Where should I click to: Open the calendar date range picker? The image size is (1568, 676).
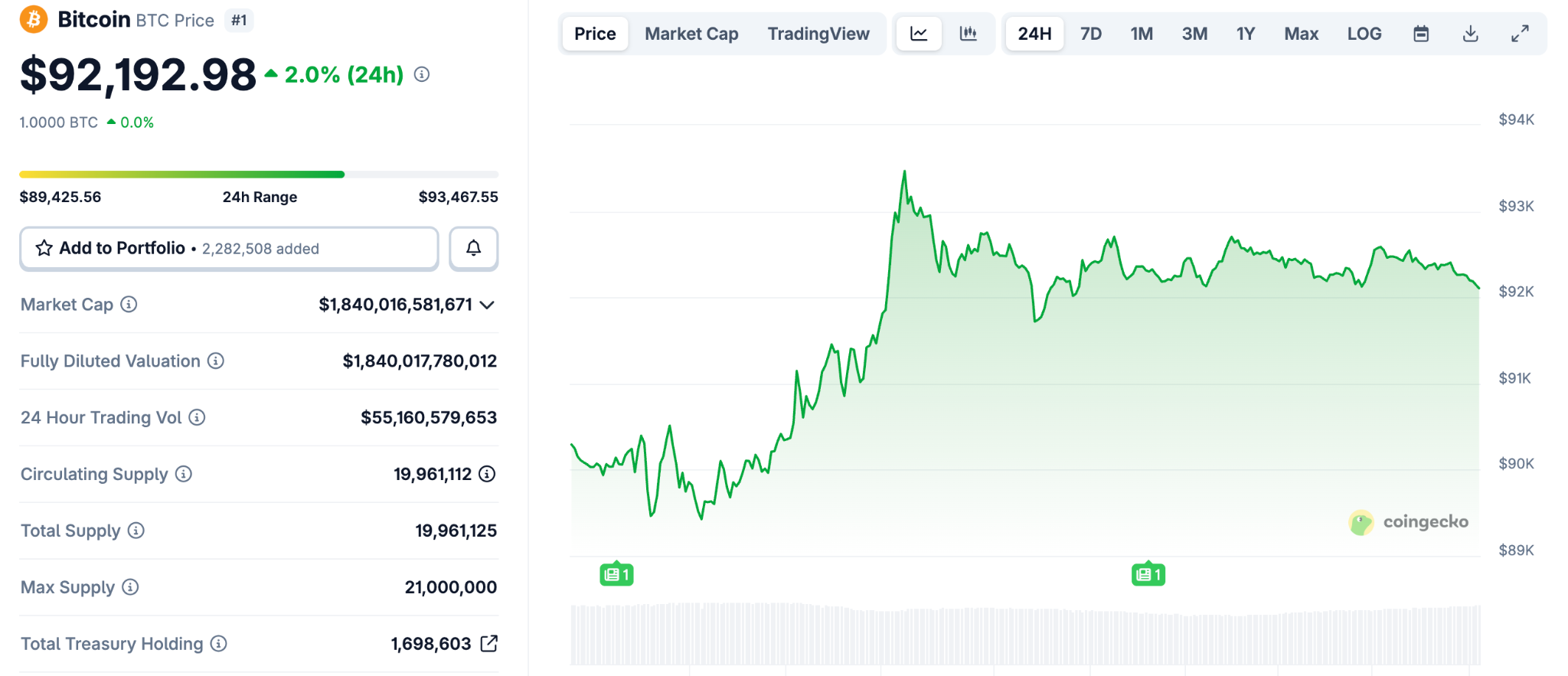click(1421, 34)
